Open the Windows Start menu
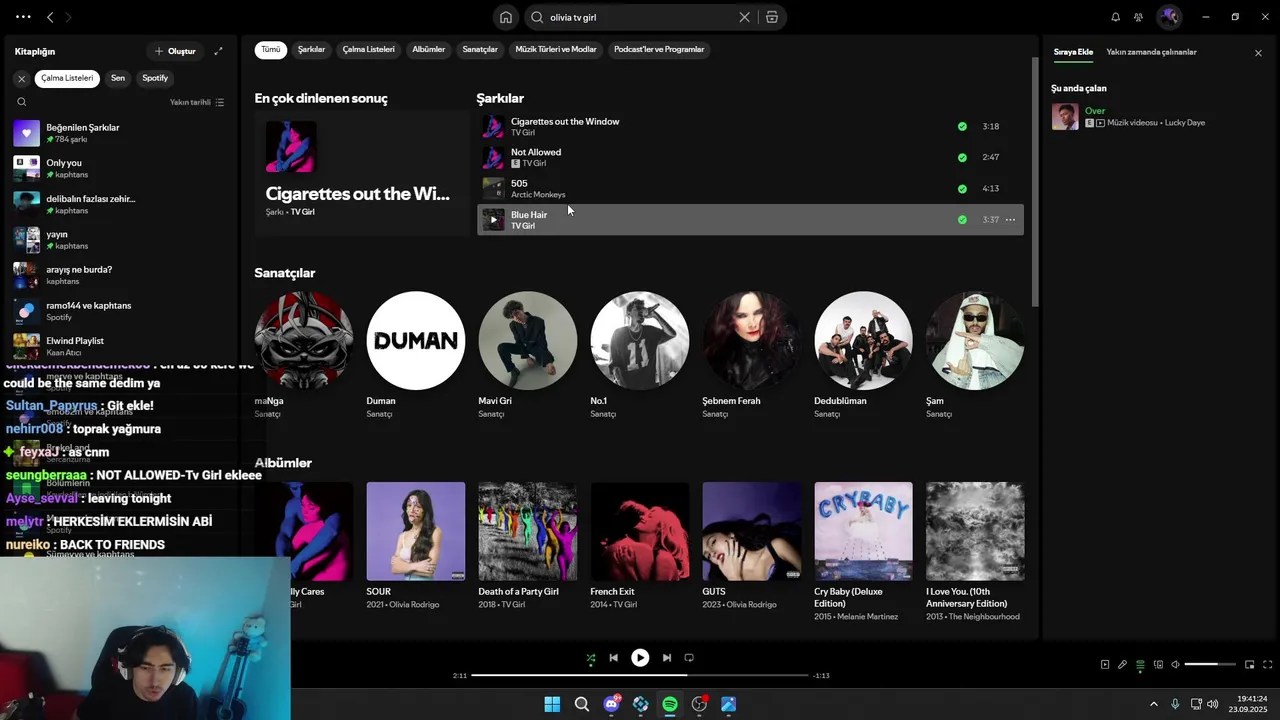 552,704
